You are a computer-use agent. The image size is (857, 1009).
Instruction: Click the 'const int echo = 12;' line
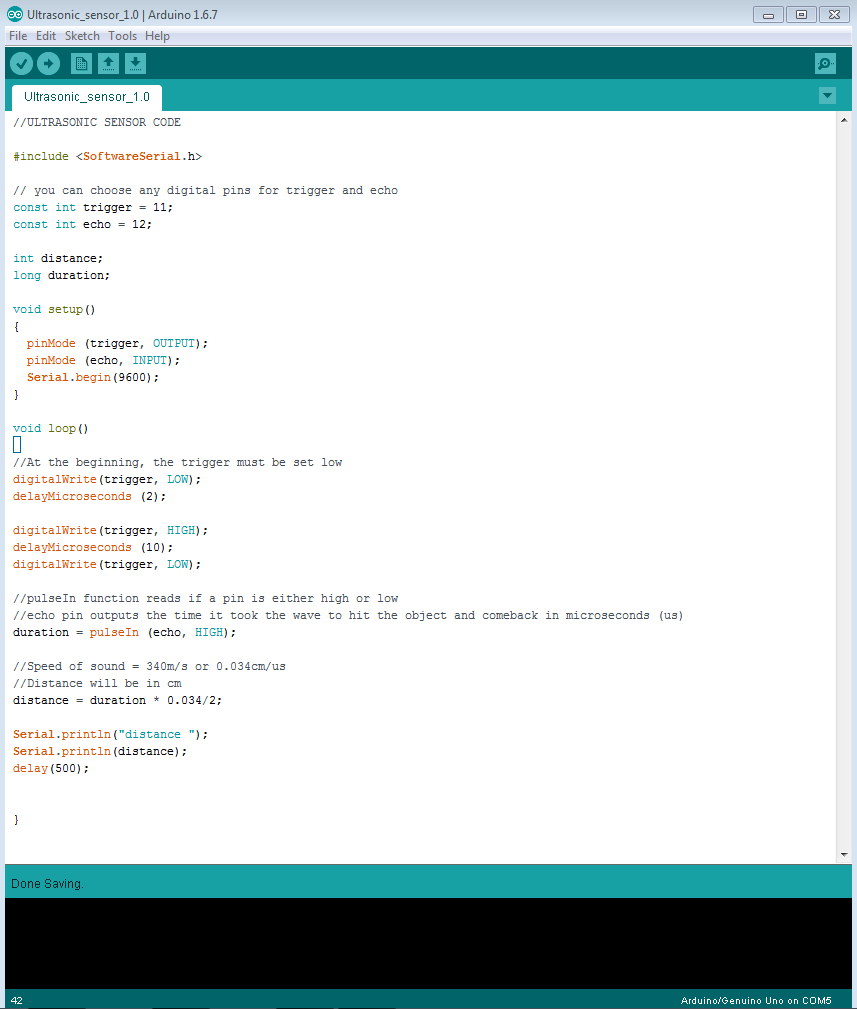click(82, 224)
